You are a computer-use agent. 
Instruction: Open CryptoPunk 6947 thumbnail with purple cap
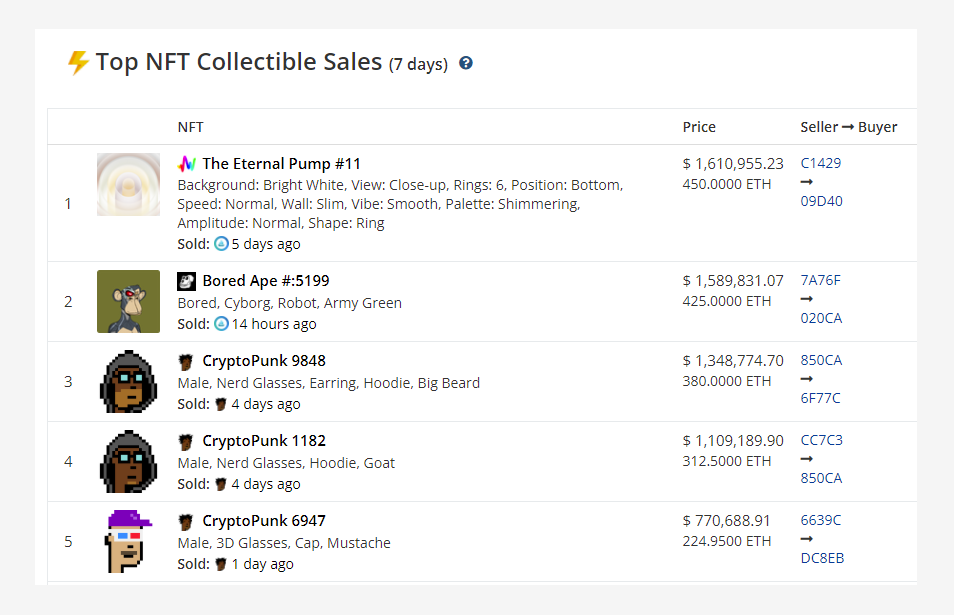coord(128,541)
